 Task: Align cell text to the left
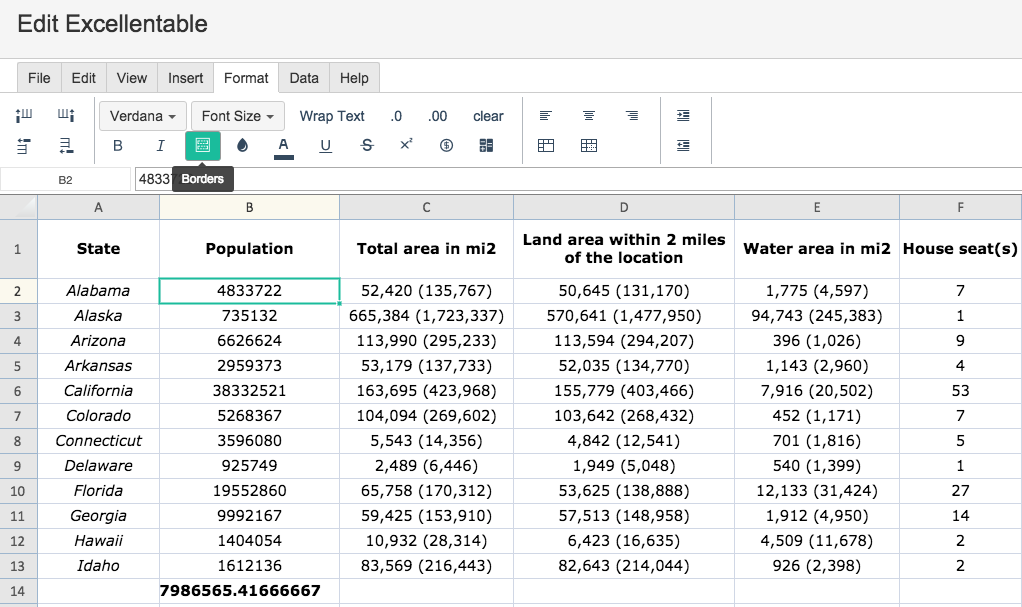[x=546, y=116]
